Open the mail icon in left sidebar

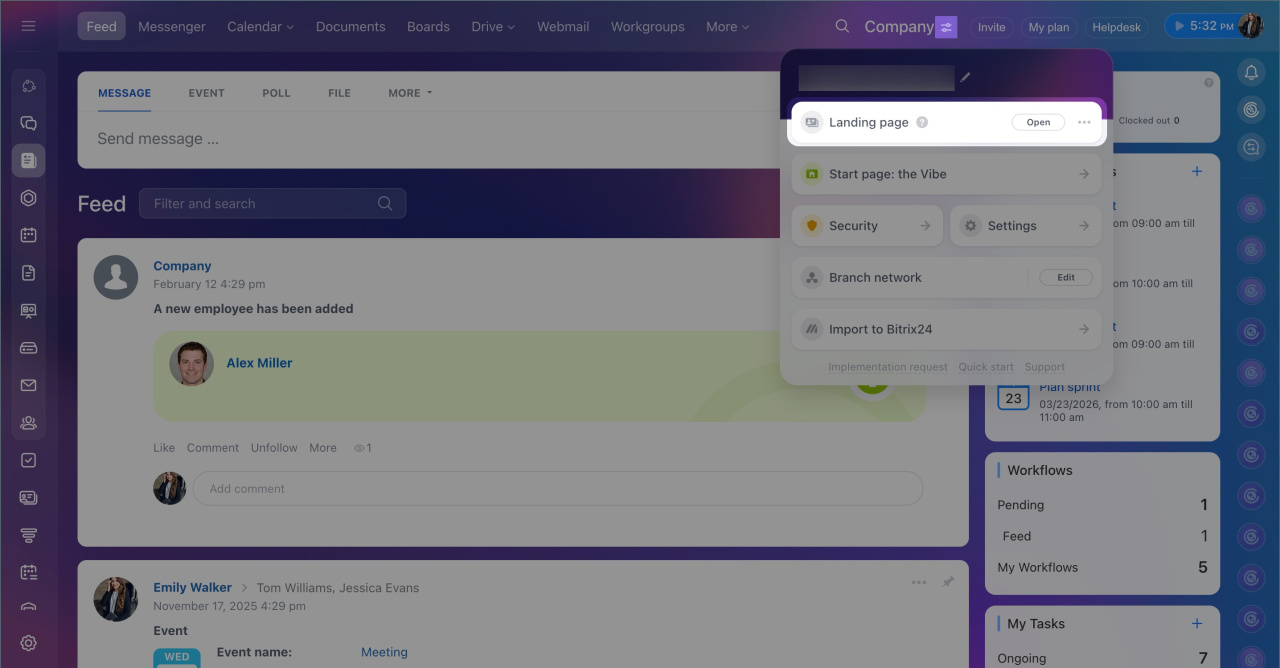click(28, 385)
